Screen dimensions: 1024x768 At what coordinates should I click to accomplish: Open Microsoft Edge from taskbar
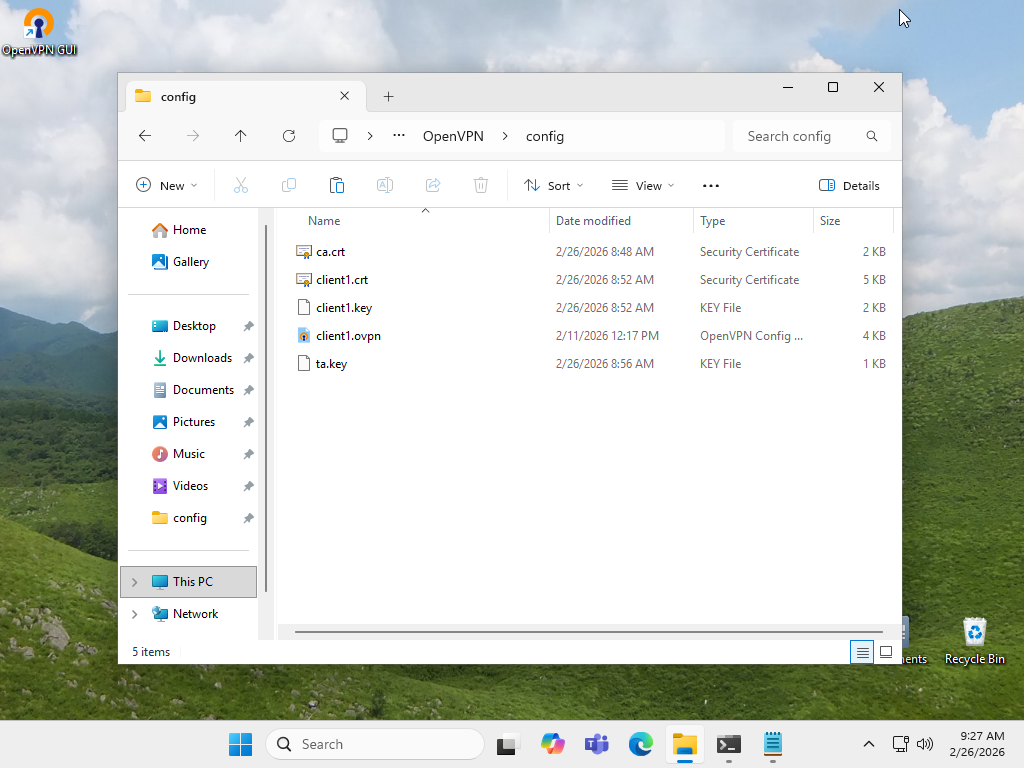641,744
